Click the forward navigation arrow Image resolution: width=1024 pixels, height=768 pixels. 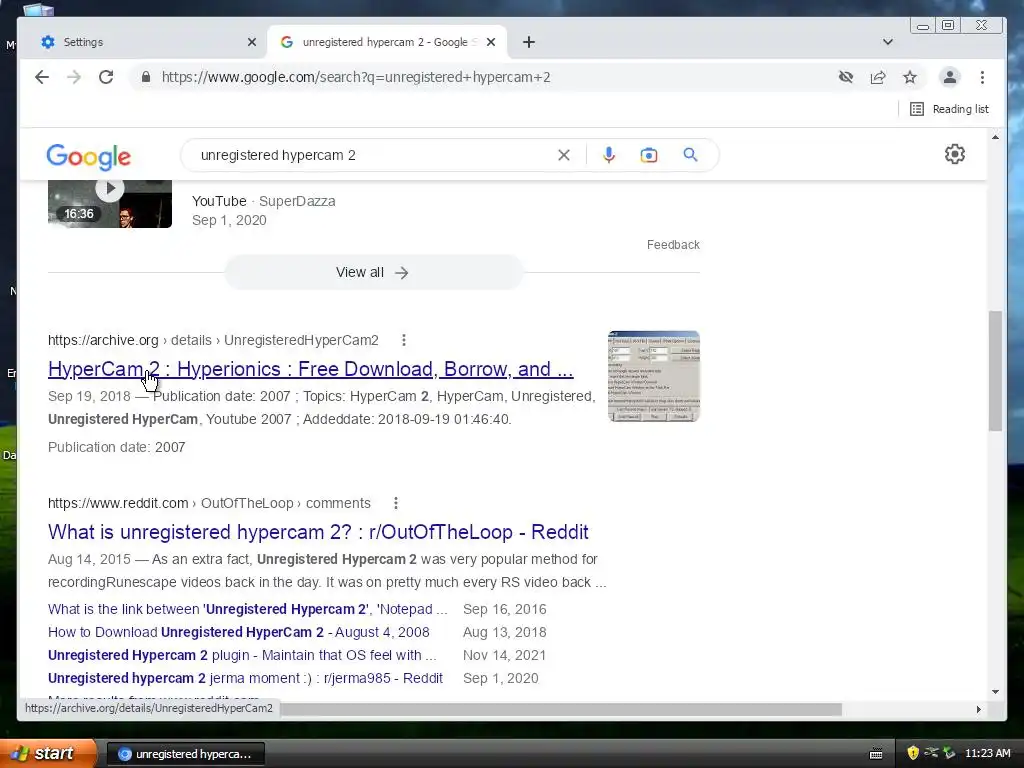pos(74,77)
